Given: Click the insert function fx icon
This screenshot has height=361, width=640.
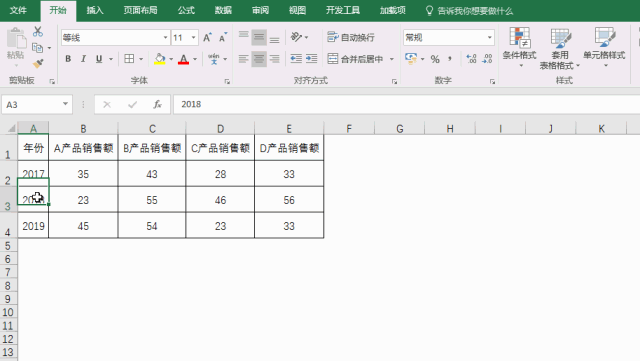Looking at the screenshot, I should coord(158,105).
